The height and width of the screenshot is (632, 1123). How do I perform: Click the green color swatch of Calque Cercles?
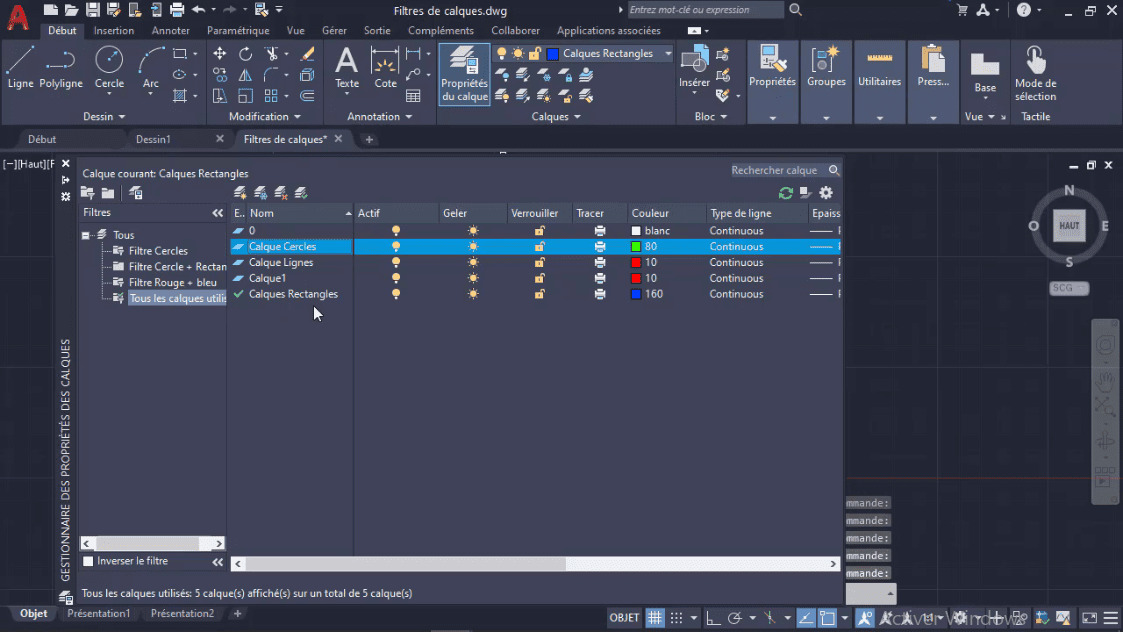634,246
